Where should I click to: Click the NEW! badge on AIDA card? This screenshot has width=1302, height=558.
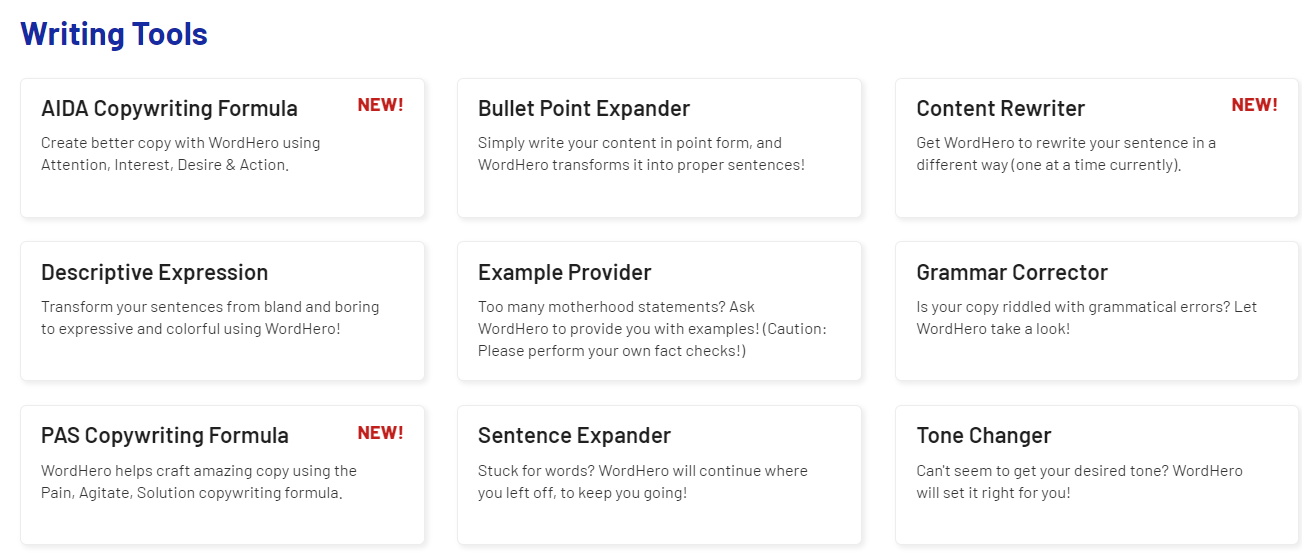pos(380,105)
